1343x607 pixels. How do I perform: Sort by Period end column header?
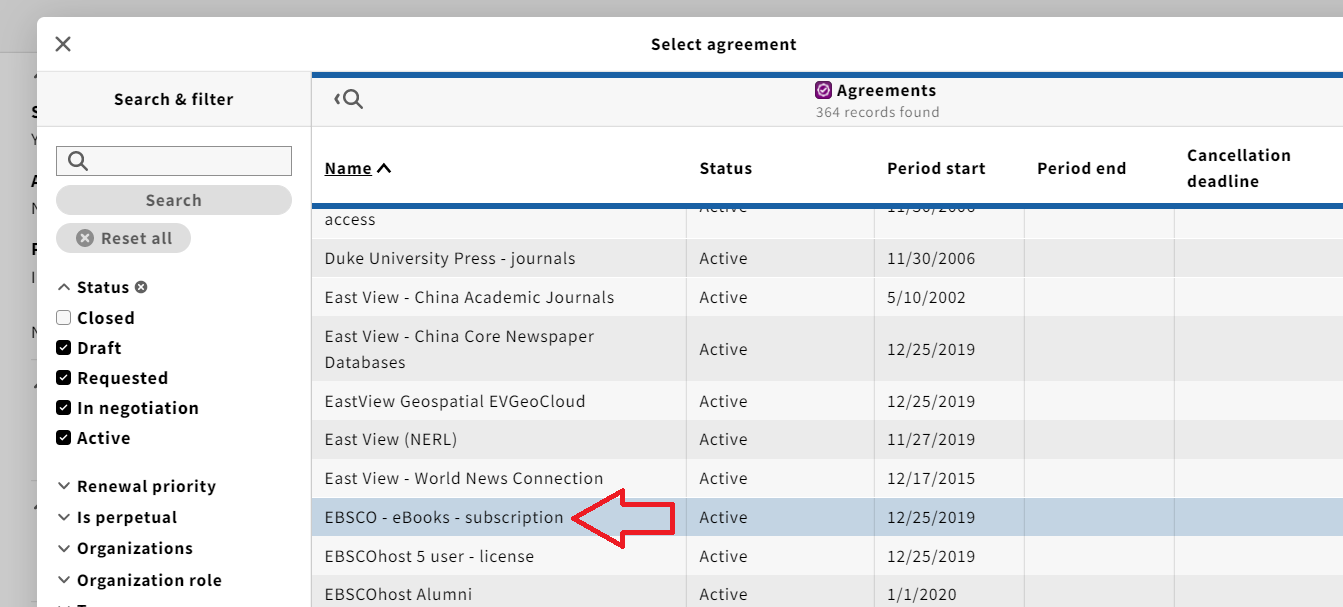click(1082, 168)
